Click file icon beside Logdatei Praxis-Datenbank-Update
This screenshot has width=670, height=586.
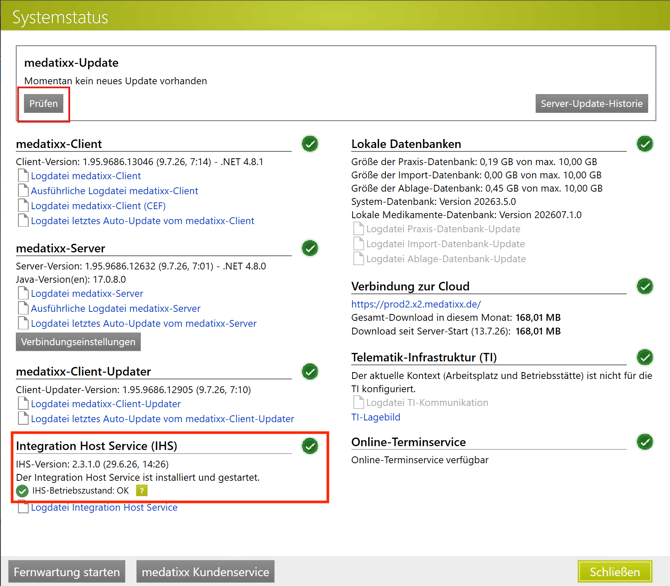coord(359,229)
